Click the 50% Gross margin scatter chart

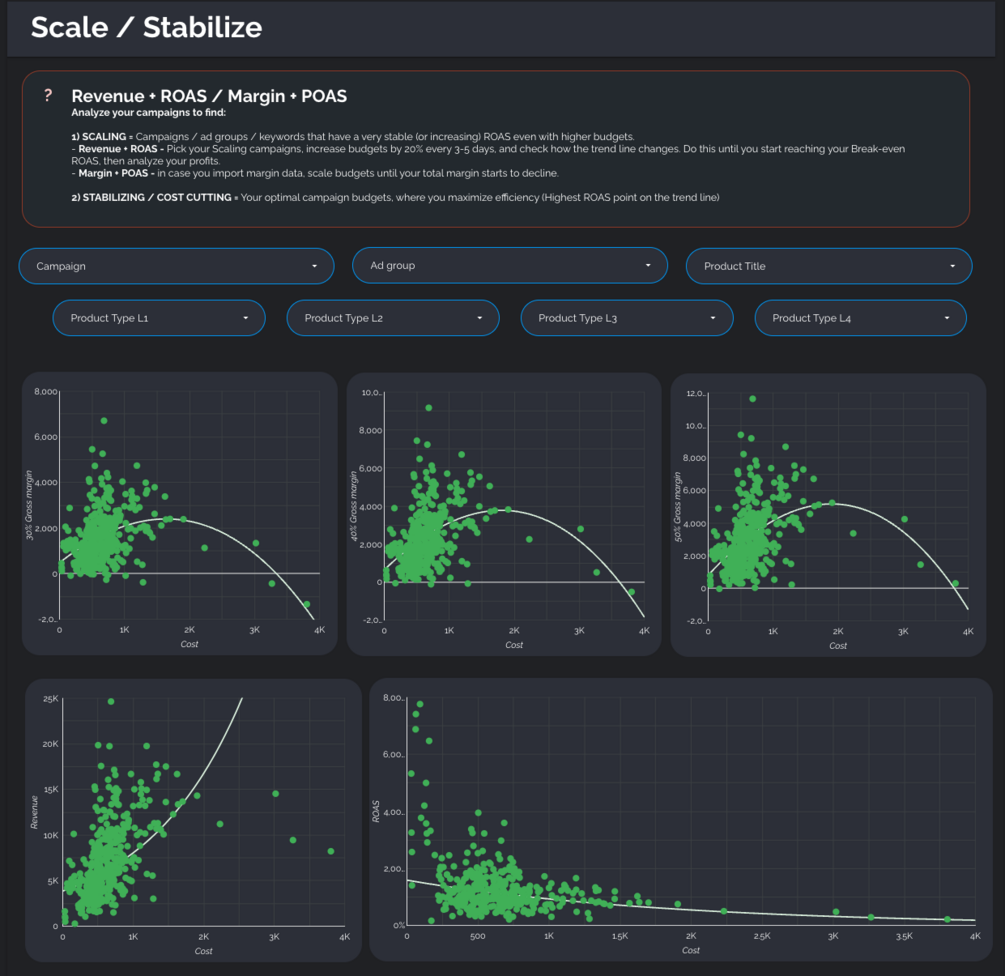(828, 515)
